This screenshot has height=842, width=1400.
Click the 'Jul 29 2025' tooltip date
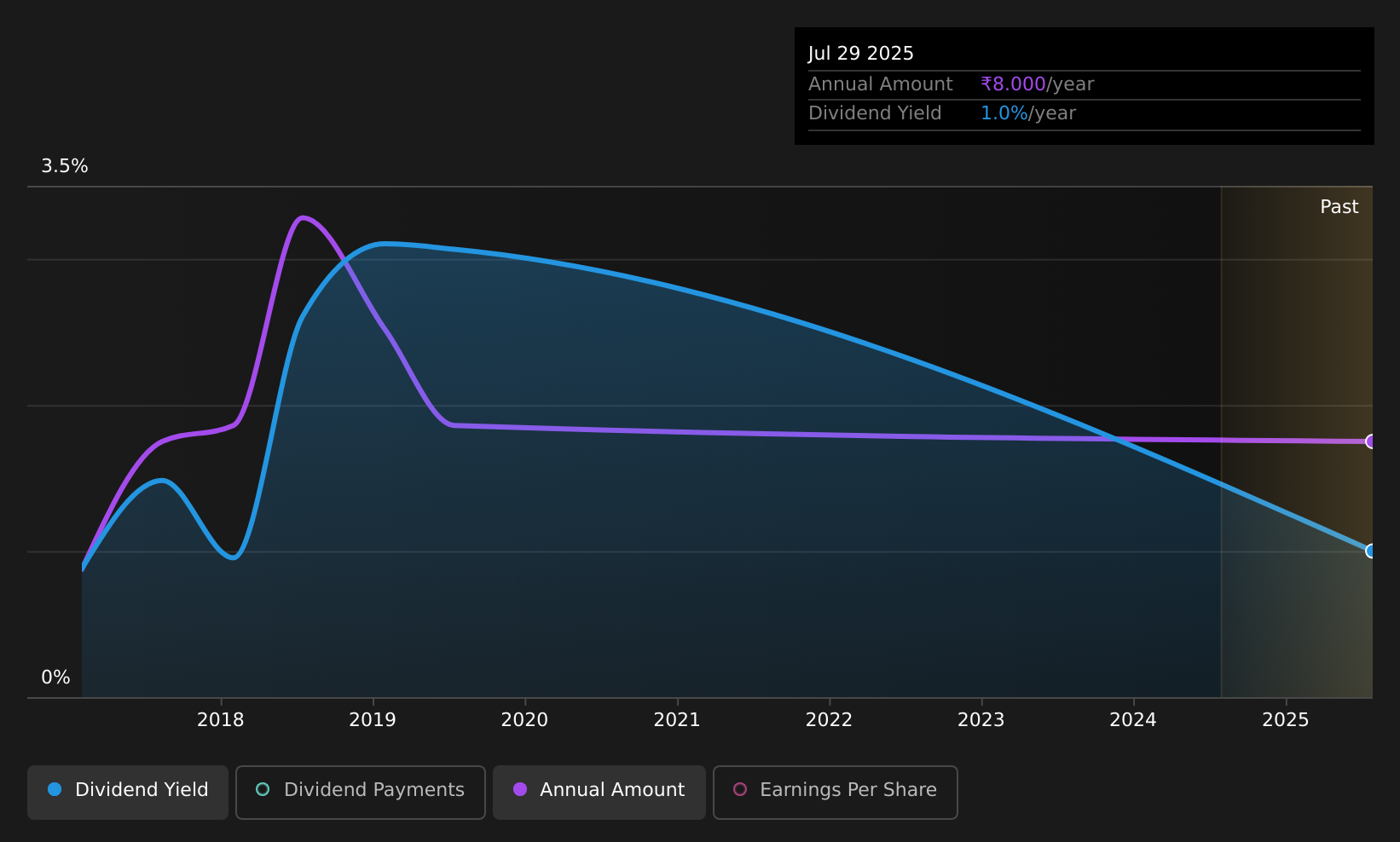point(861,54)
